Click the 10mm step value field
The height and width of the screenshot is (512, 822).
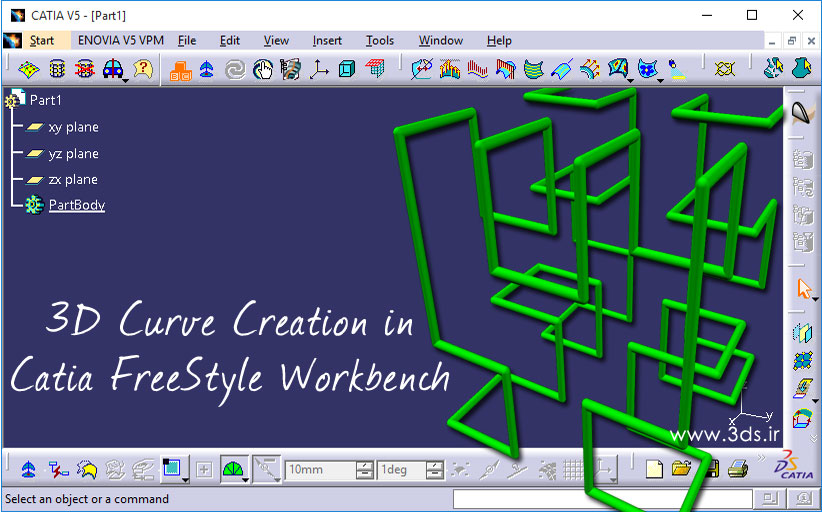click(x=320, y=470)
